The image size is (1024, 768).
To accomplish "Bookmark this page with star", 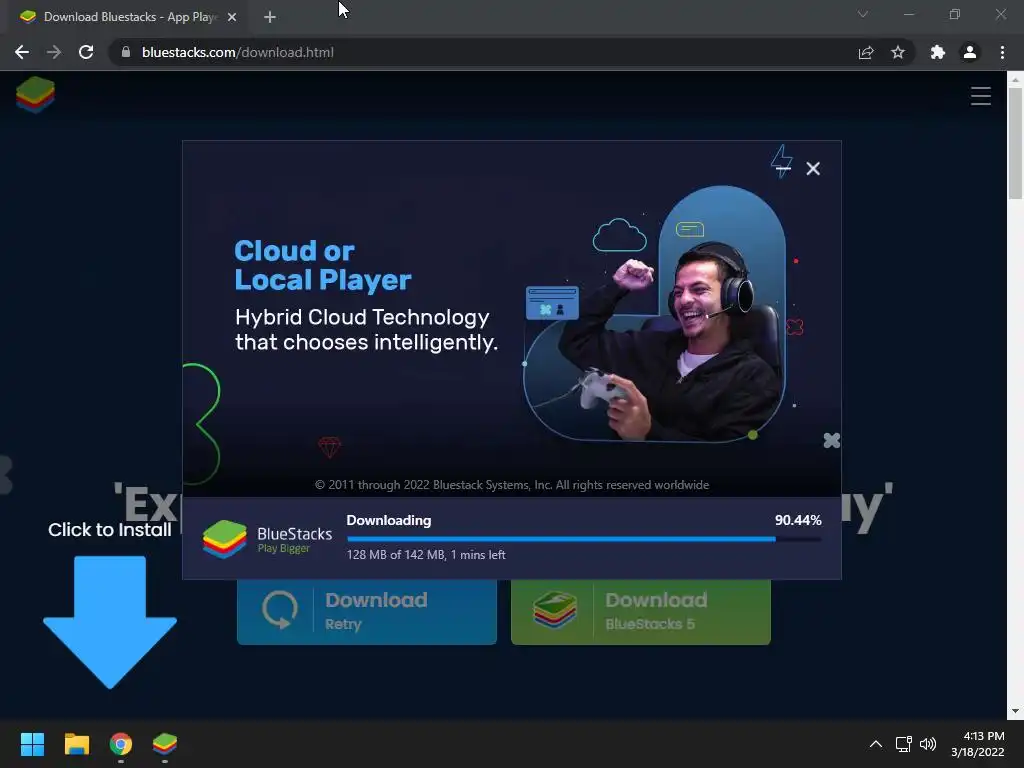I will click(898, 52).
